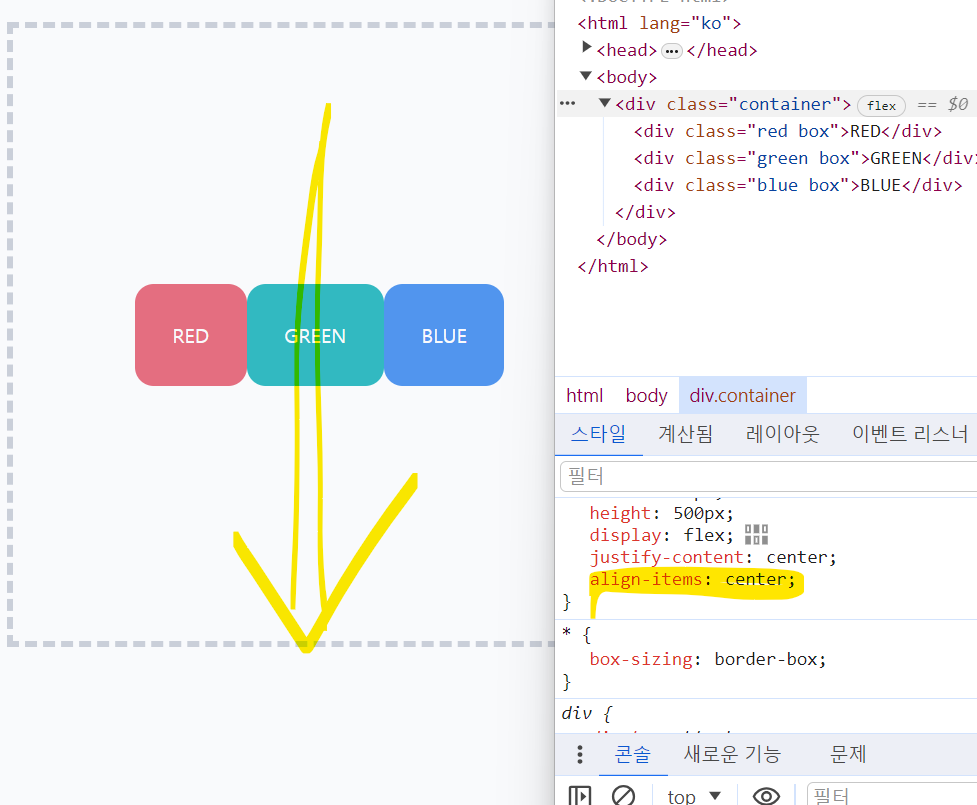This screenshot has width=977, height=805.
Task: Open the drawer three-dot menu
Action: coord(580,755)
